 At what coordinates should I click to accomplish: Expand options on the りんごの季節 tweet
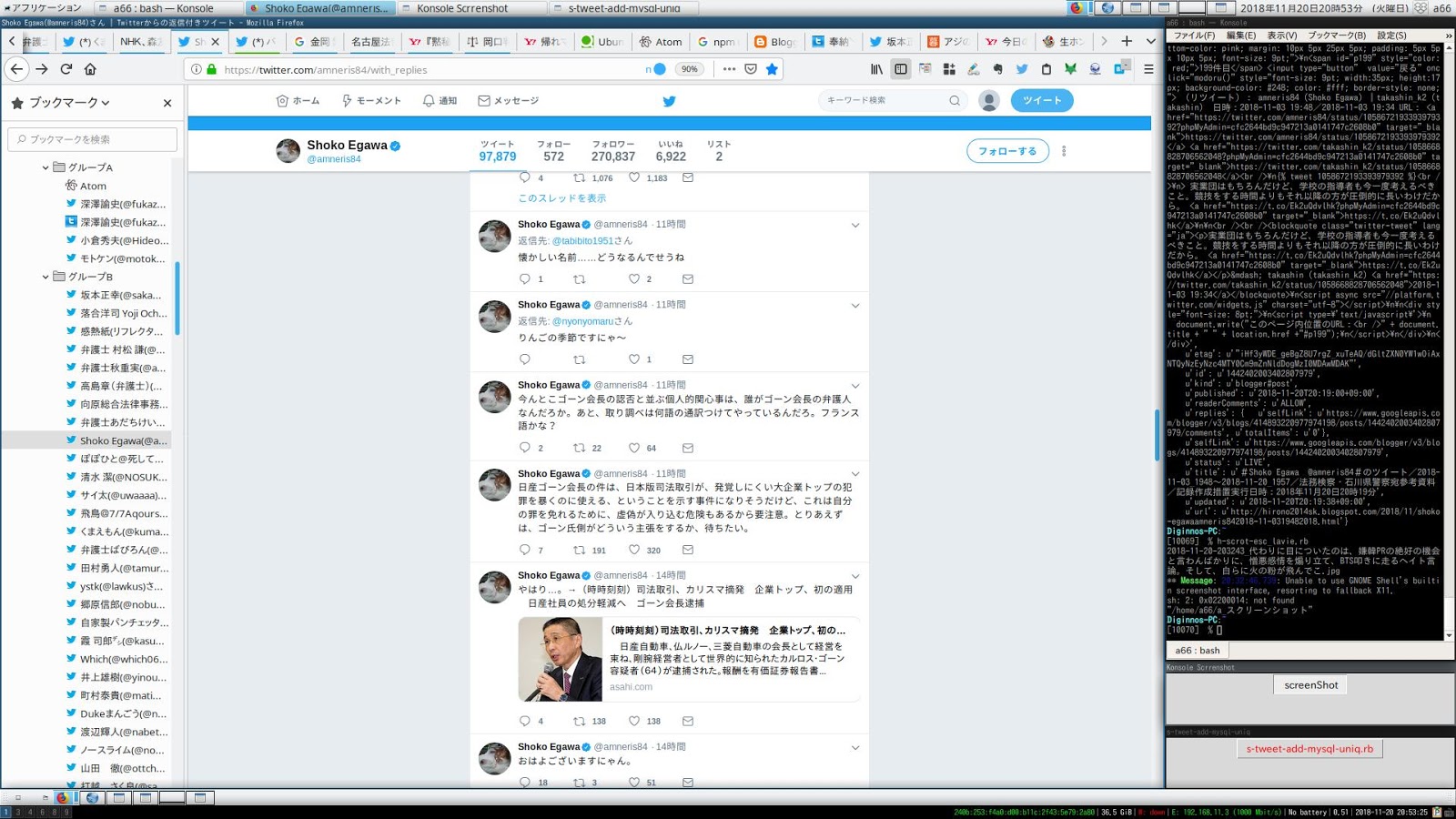(855, 305)
